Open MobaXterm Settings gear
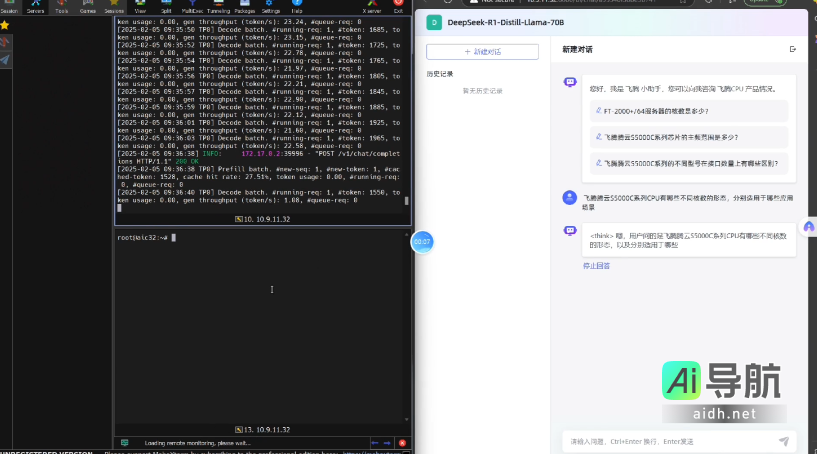 pyautogui.click(x=270, y=6)
